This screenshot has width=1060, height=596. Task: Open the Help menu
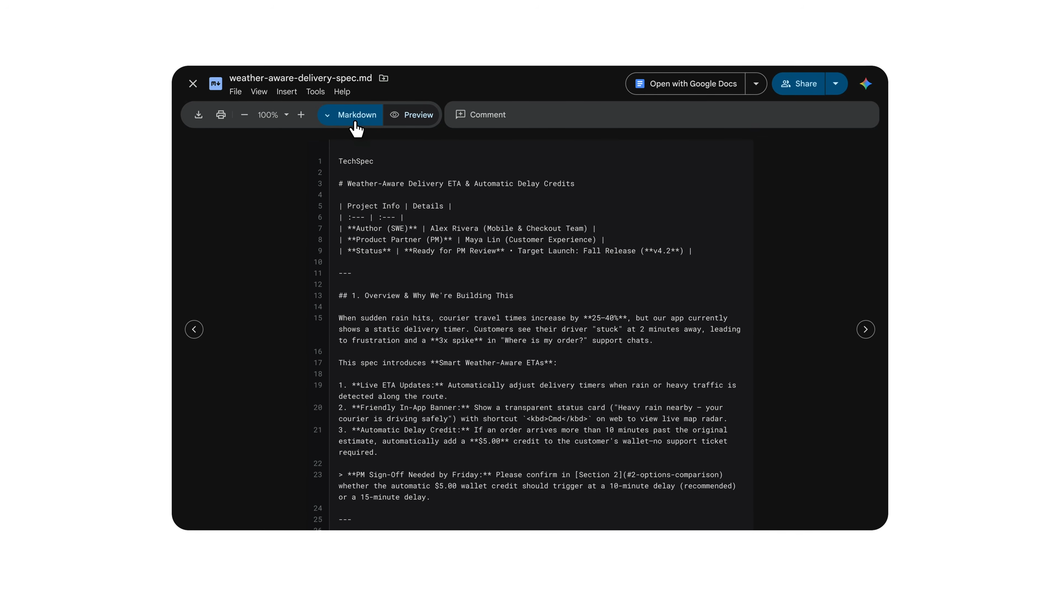(x=342, y=92)
